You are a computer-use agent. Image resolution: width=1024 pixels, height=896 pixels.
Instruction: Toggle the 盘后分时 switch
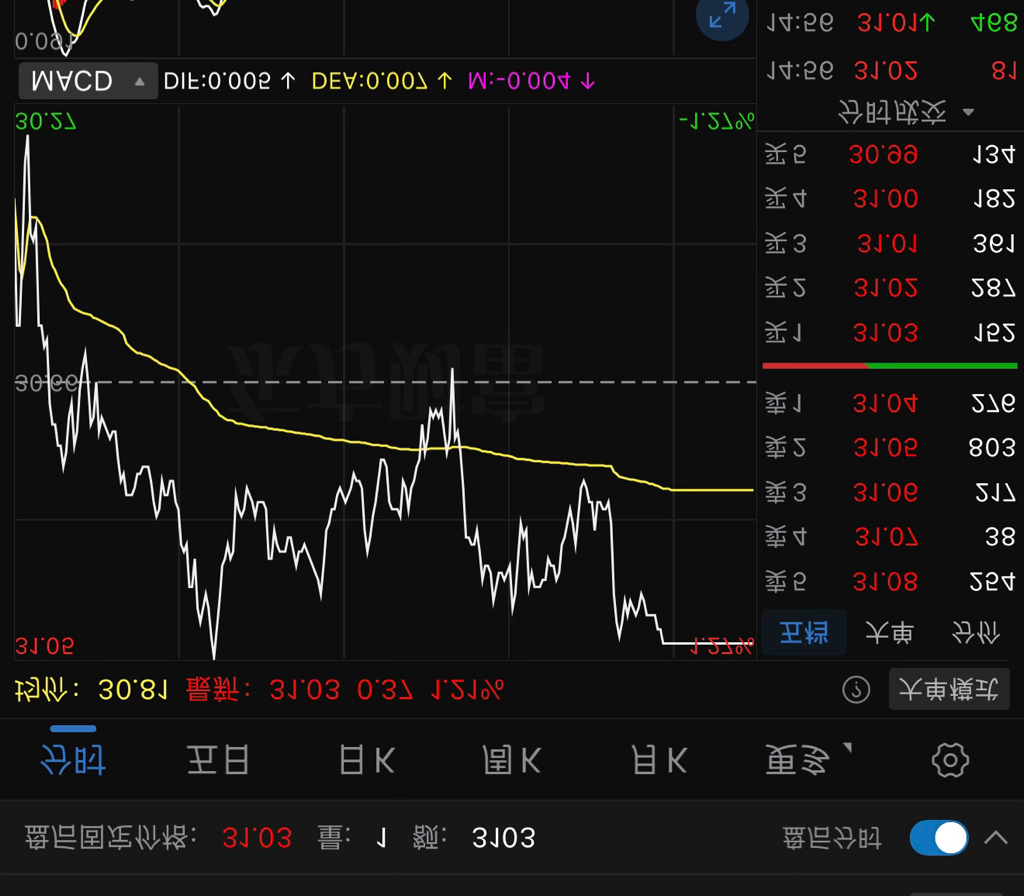click(938, 837)
